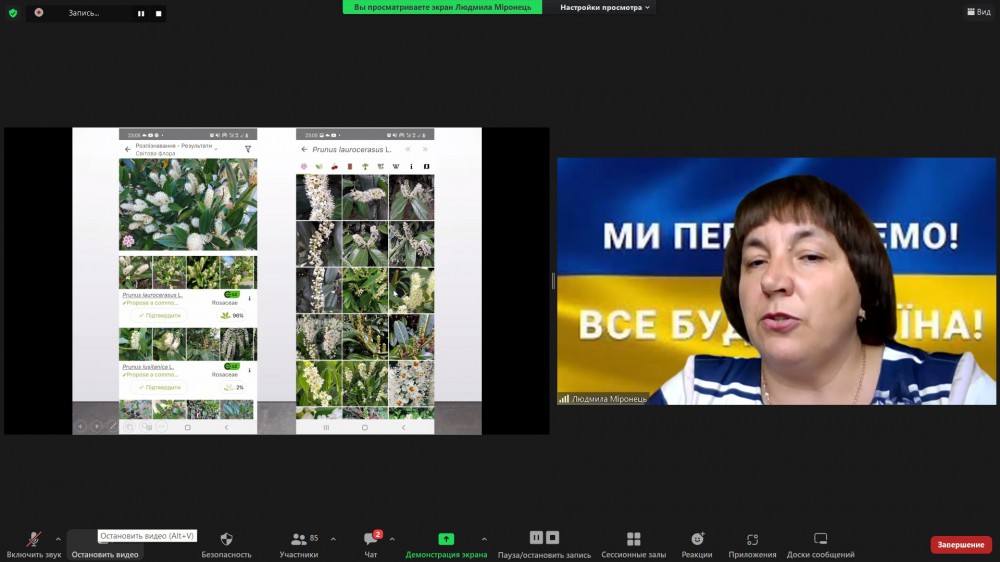Open the Участники participants panel
The height and width of the screenshot is (562, 1000).
pyautogui.click(x=298, y=540)
